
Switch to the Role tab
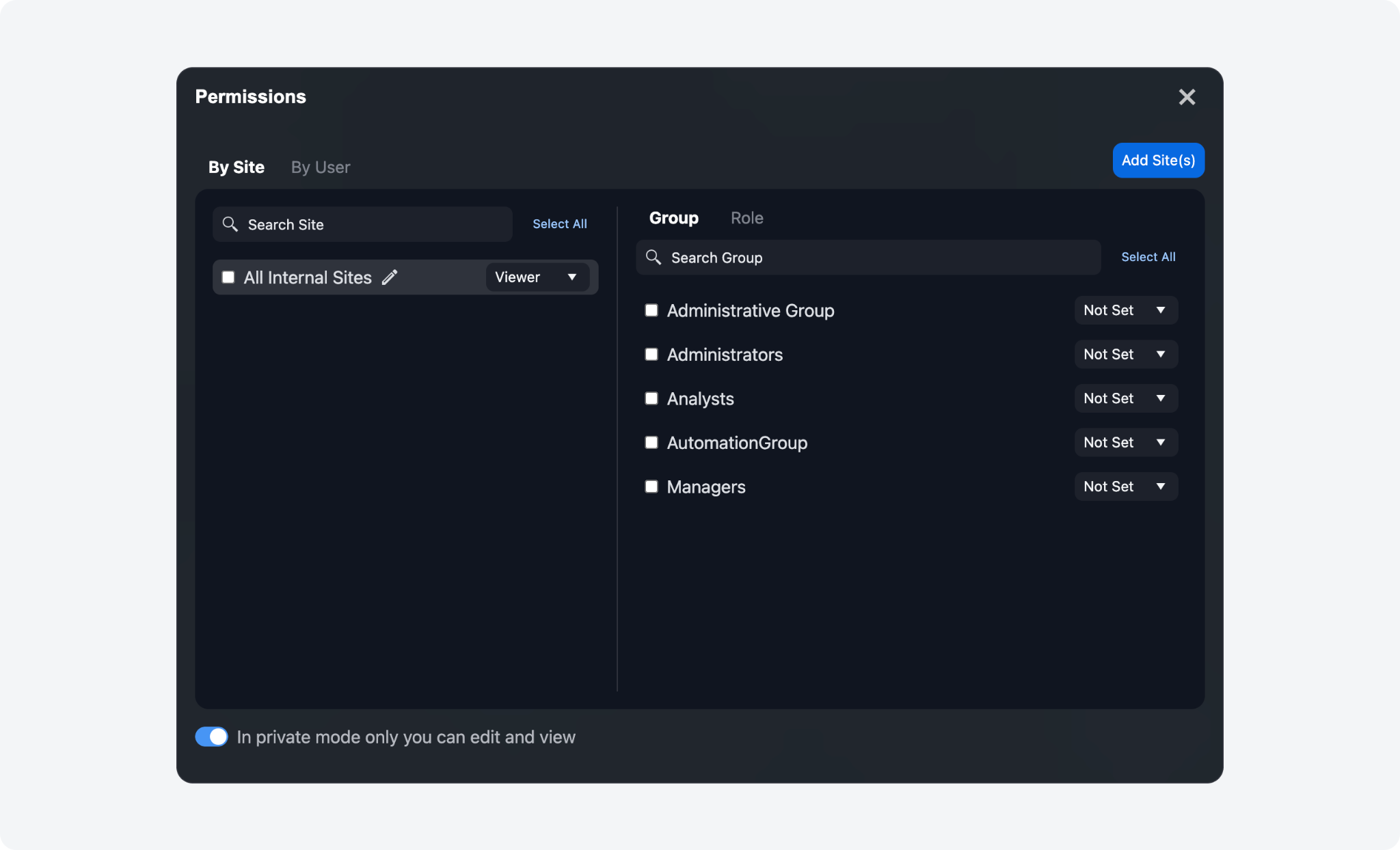746,218
